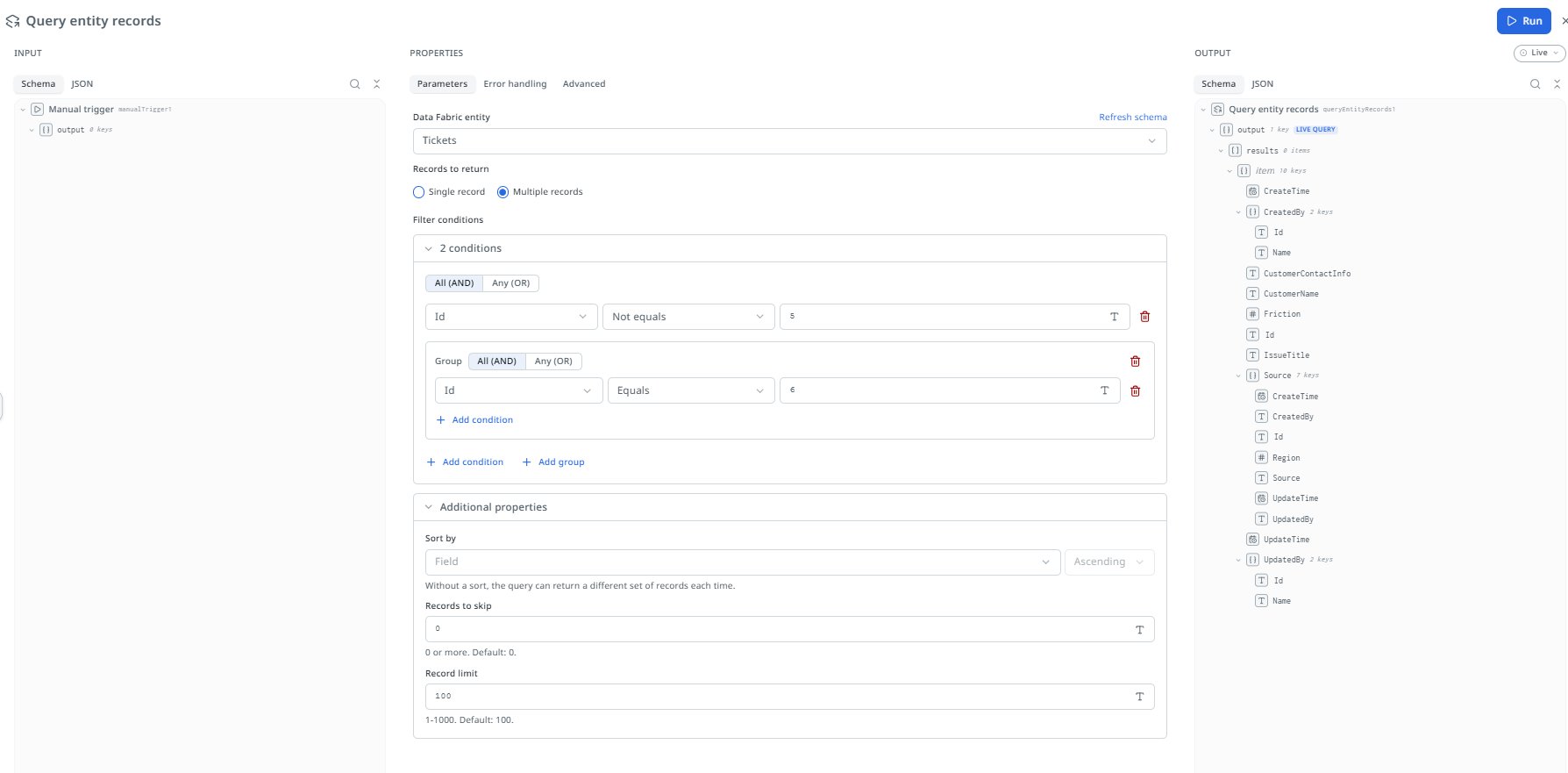Screen dimensions: 1568x773
Task: Click the Manual trigger play icon
Action: point(38,110)
